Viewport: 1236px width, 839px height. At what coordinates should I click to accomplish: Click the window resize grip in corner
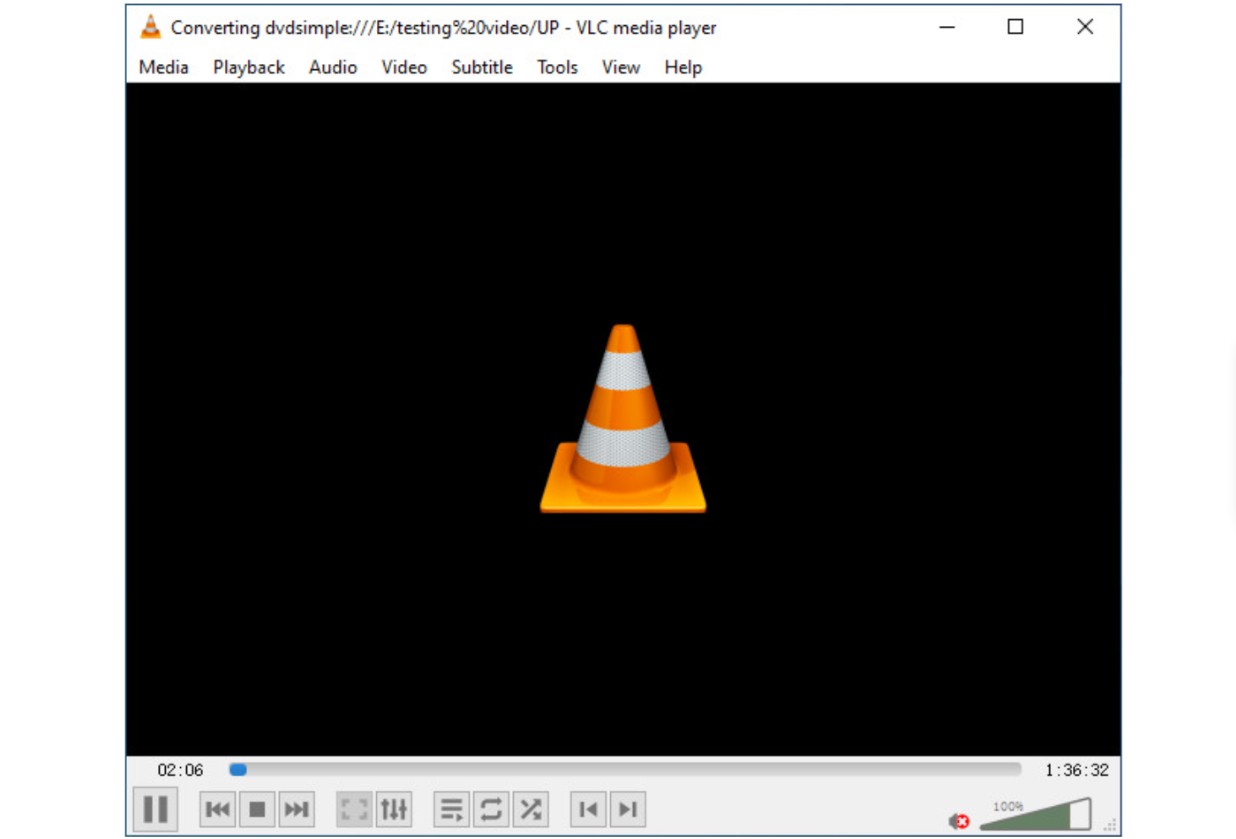[1110, 826]
